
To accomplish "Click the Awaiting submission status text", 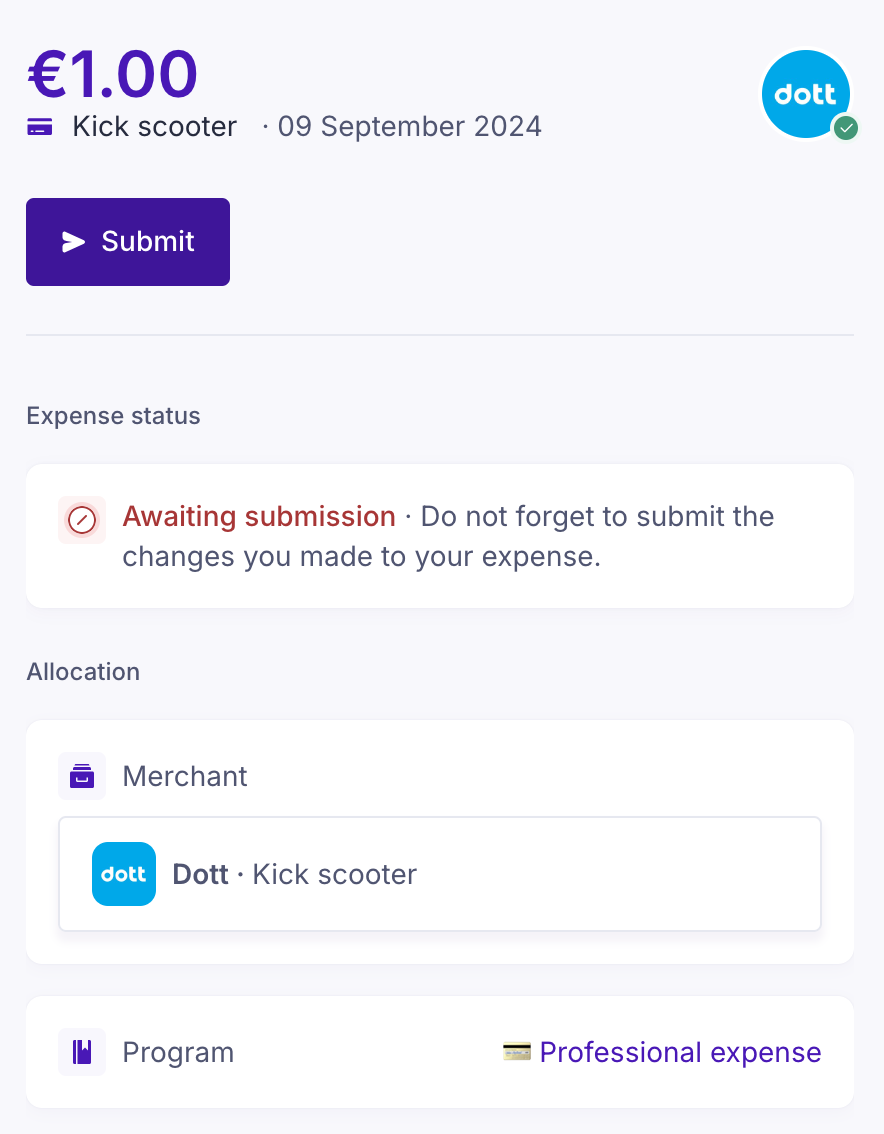I will pyautogui.click(x=259, y=517).
